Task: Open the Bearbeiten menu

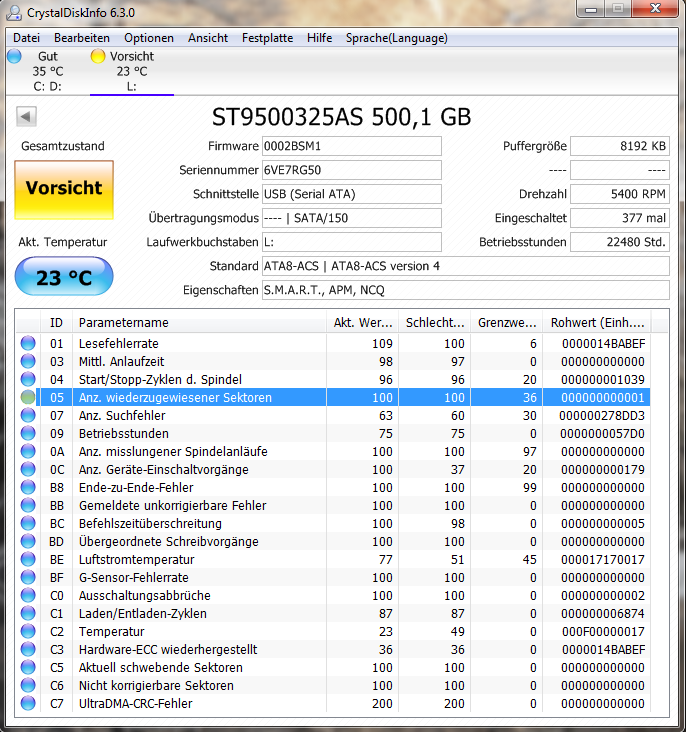Action: (x=82, y=38)
